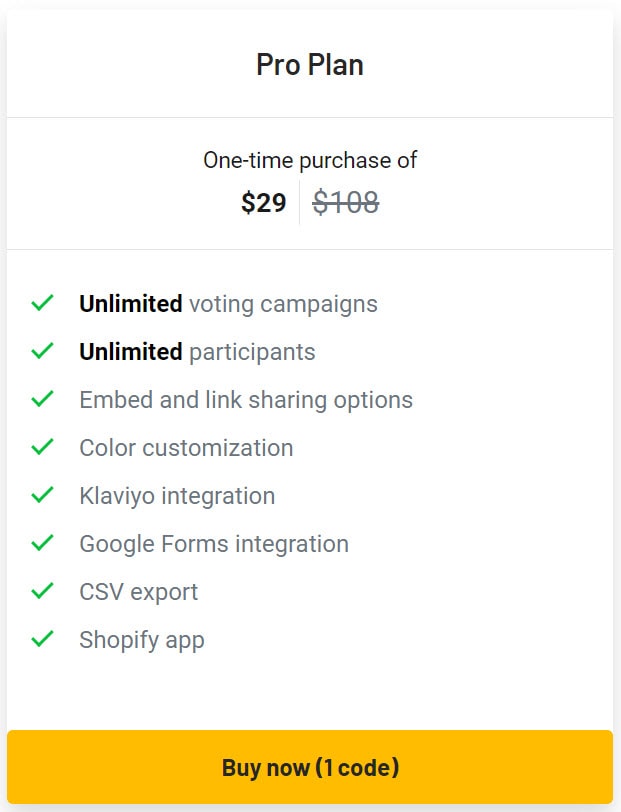The image size is (621, 812).
Task: Click the checkmark next to Embed and link sharing
Action: click(43, 399)
